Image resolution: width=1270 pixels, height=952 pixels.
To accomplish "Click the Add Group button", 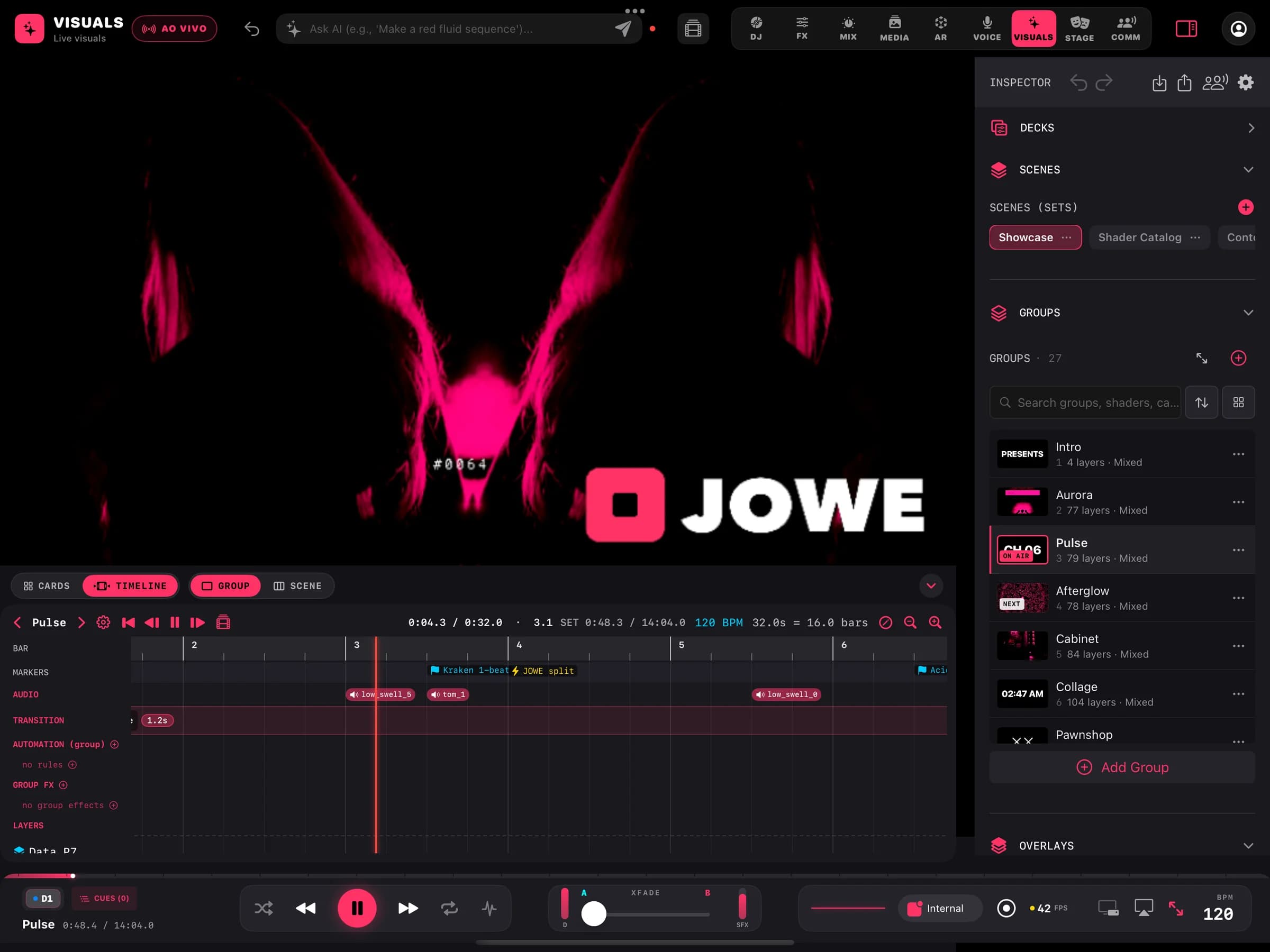I will pyautogui.click(x=1122, y=767).
